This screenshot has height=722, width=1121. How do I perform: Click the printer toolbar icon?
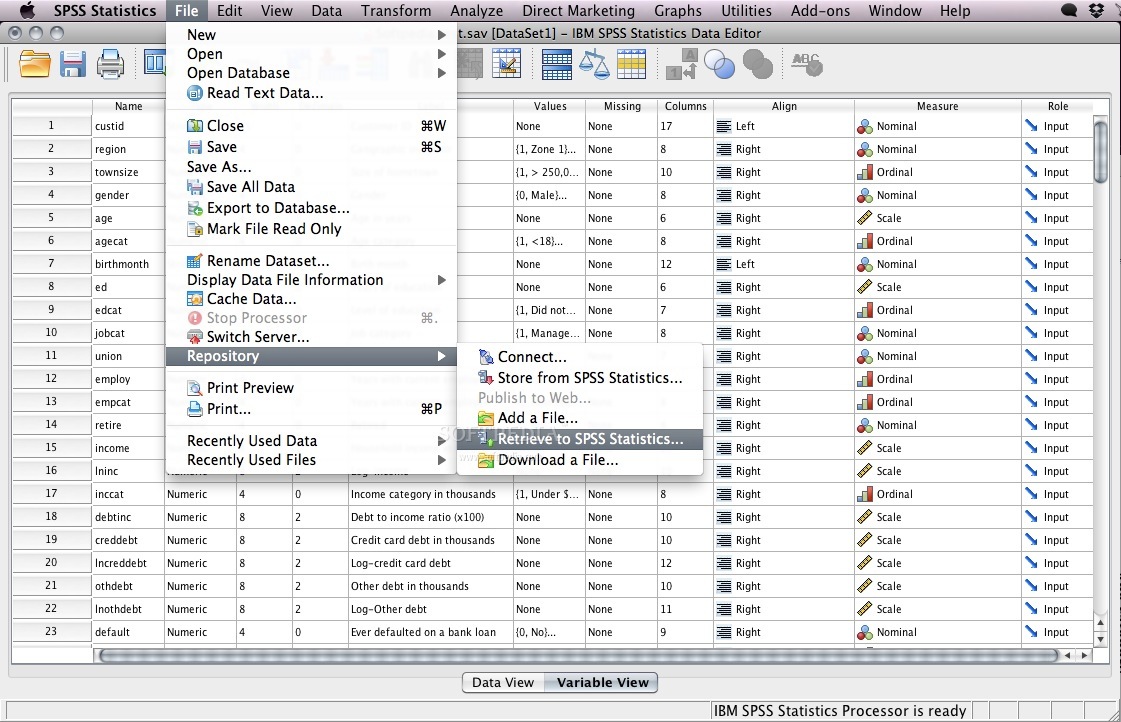110,64
